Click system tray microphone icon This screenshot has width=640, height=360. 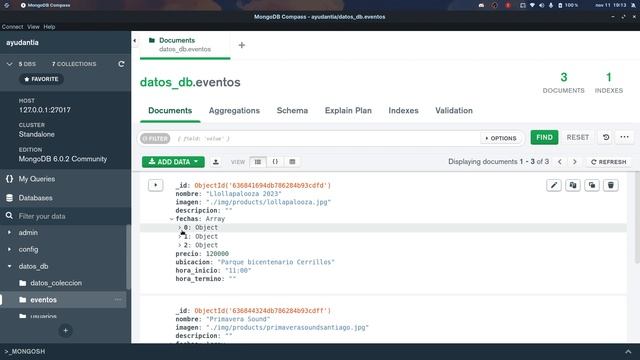click(x=551, y=5)
